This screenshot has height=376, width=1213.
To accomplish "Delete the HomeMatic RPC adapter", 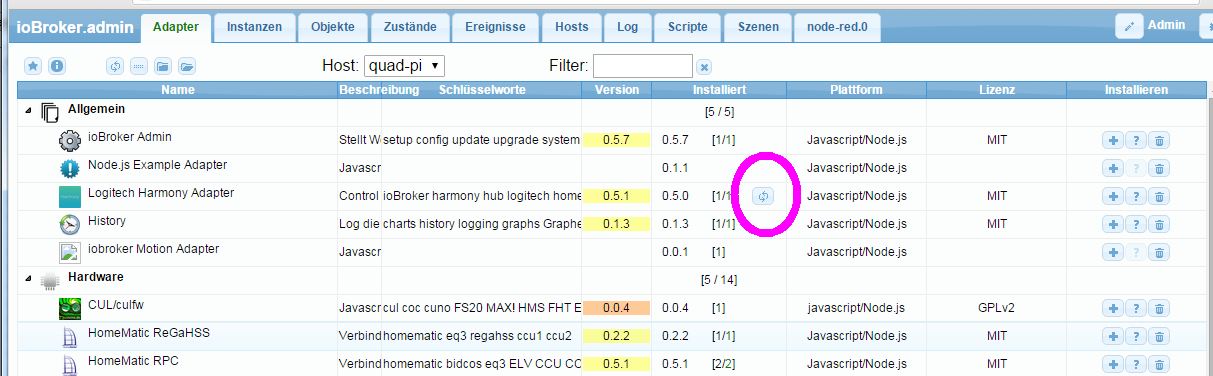I will (1158, 364).
